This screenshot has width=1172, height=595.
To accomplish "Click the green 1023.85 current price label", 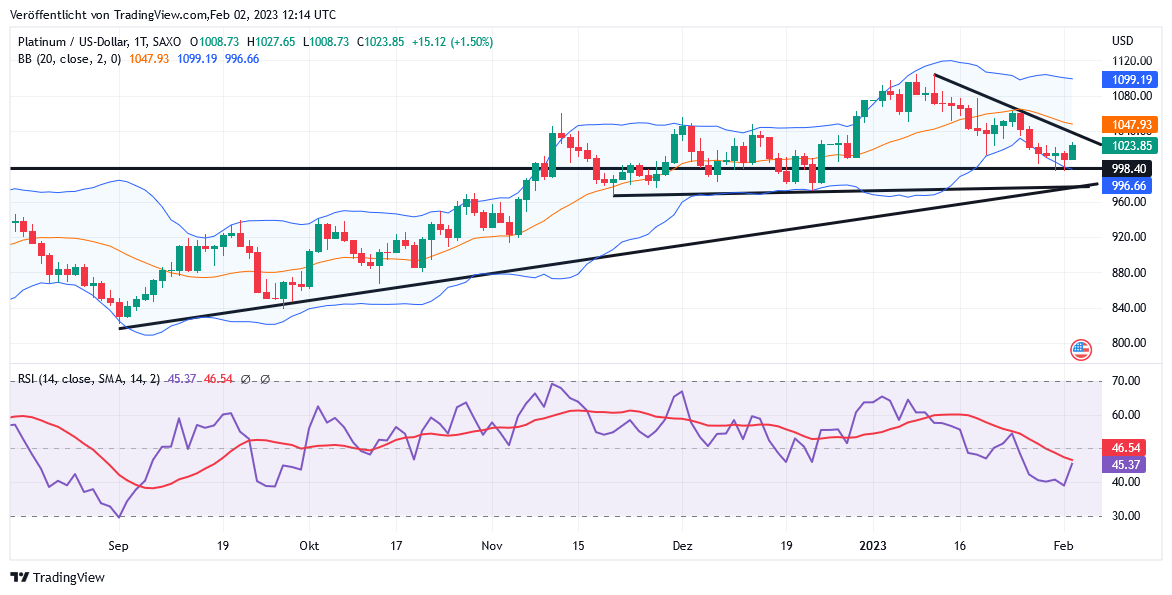I will click(1128, 146).
